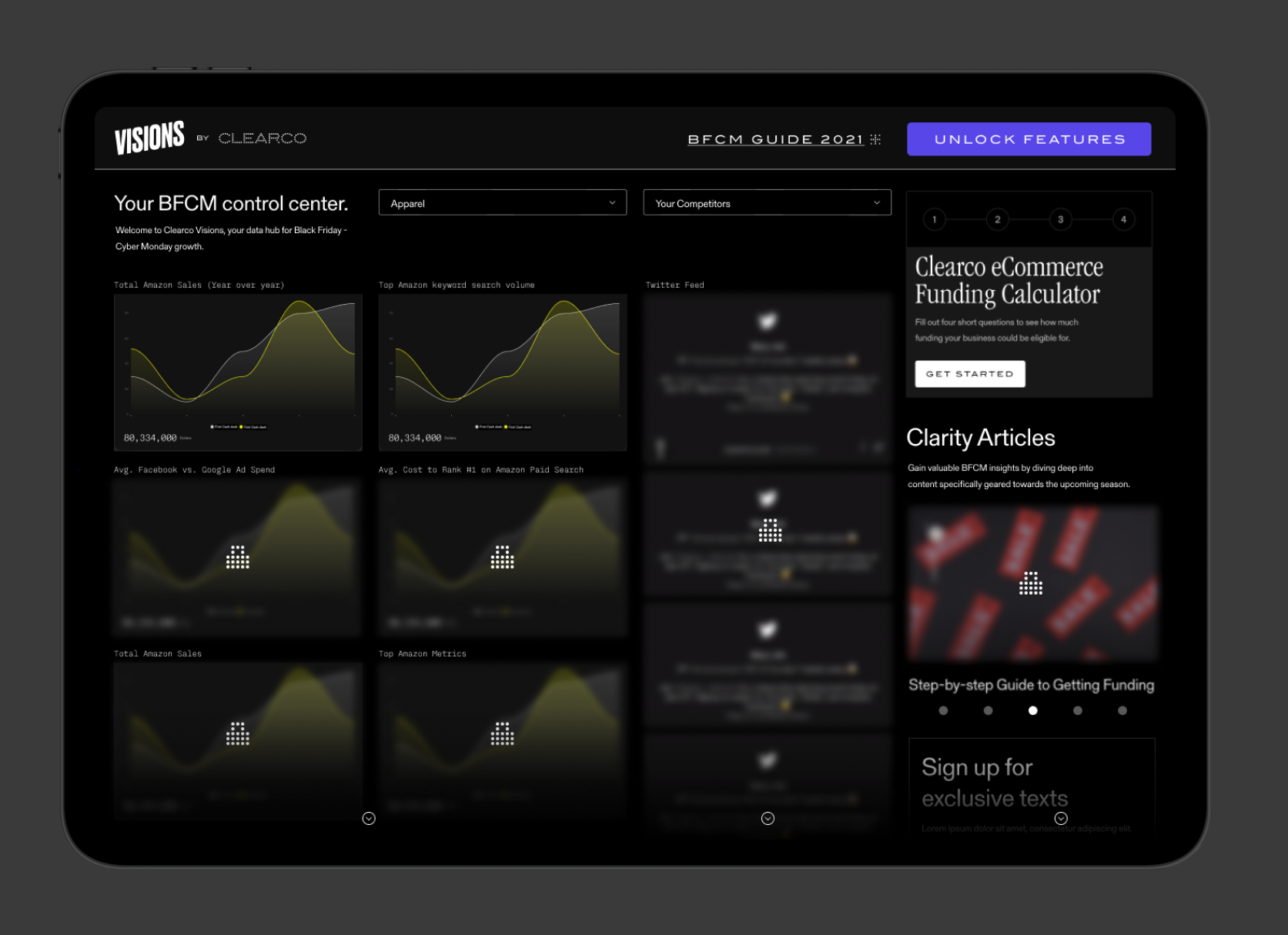Image resolution: width=1288 pixels, height=935 pixels.
Task: Click the Clarity Articles heading
Action: coord(981,438)
